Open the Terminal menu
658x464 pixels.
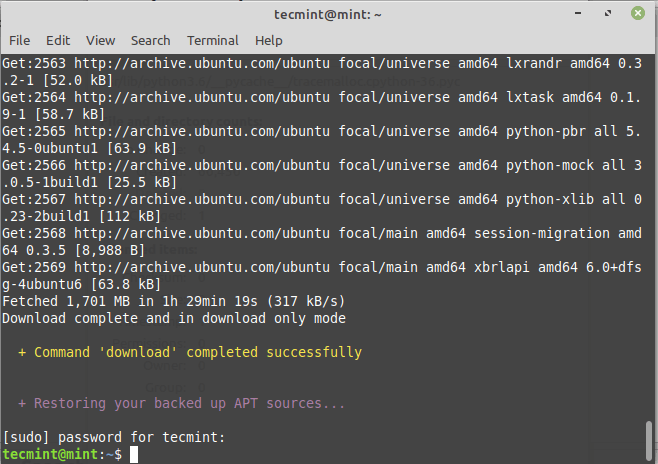(212, 40)
